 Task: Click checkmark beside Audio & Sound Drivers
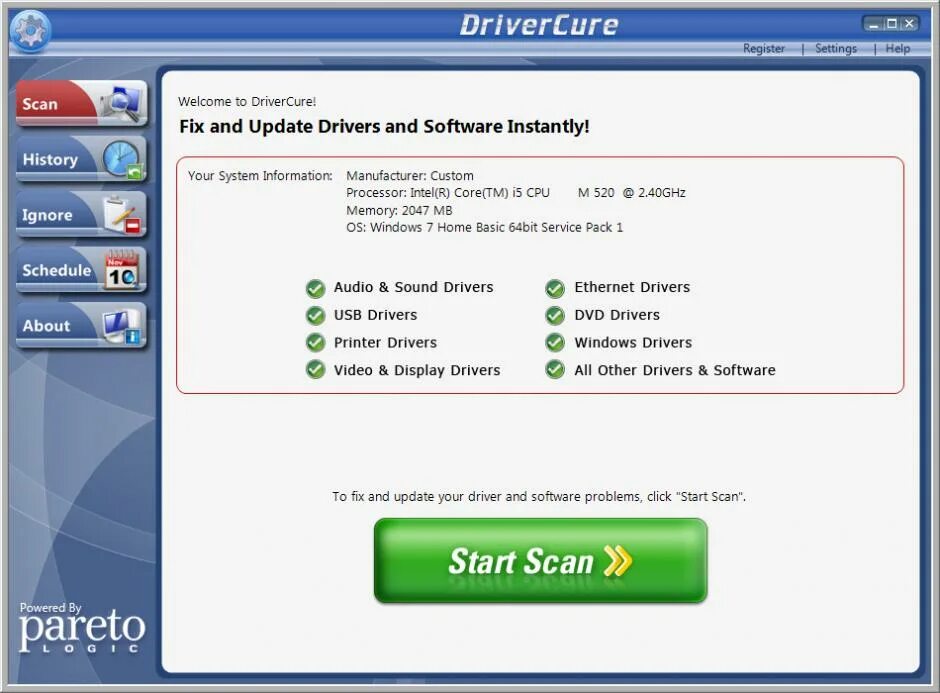coord(315,288)
